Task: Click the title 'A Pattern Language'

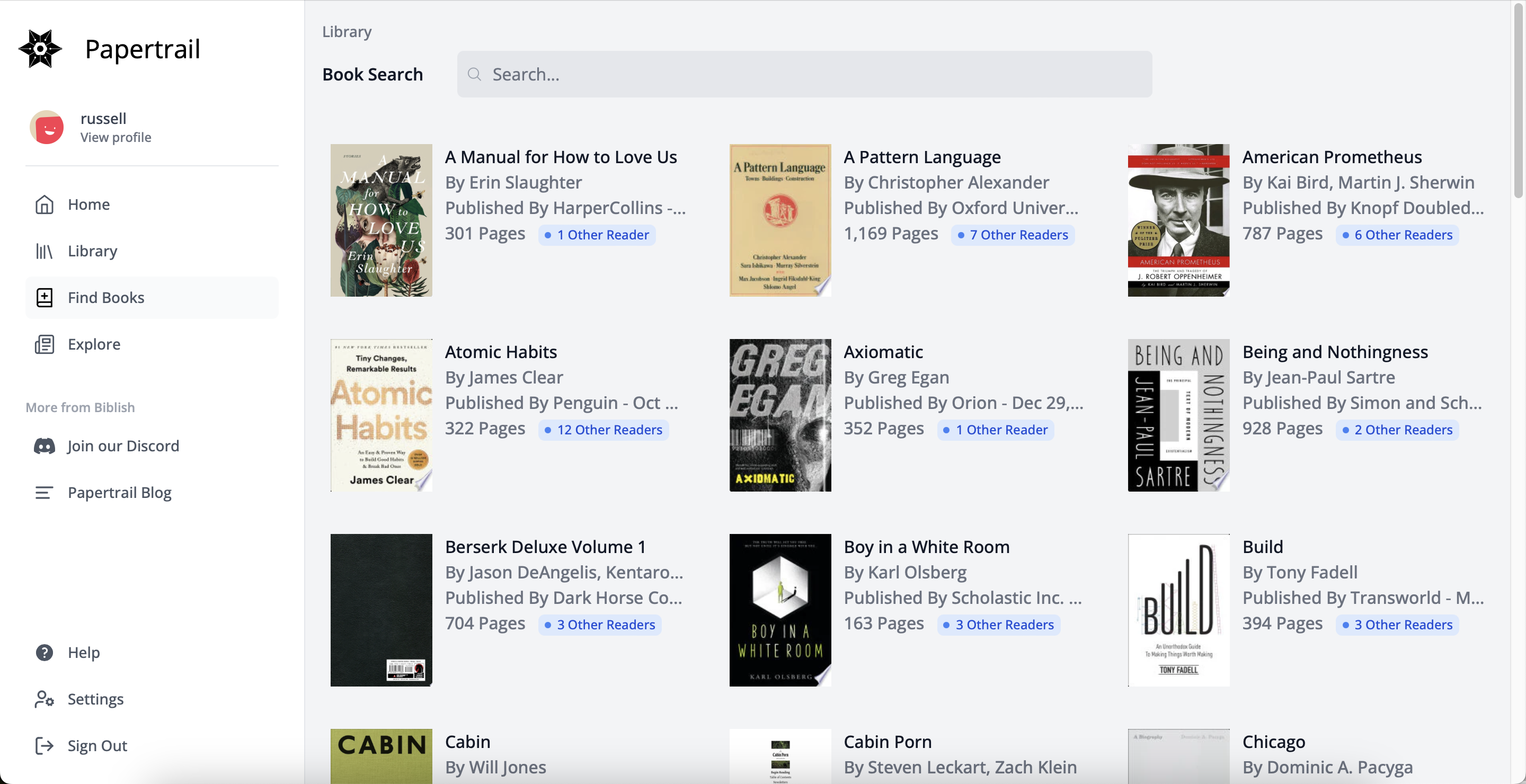Action: [922, 157]
